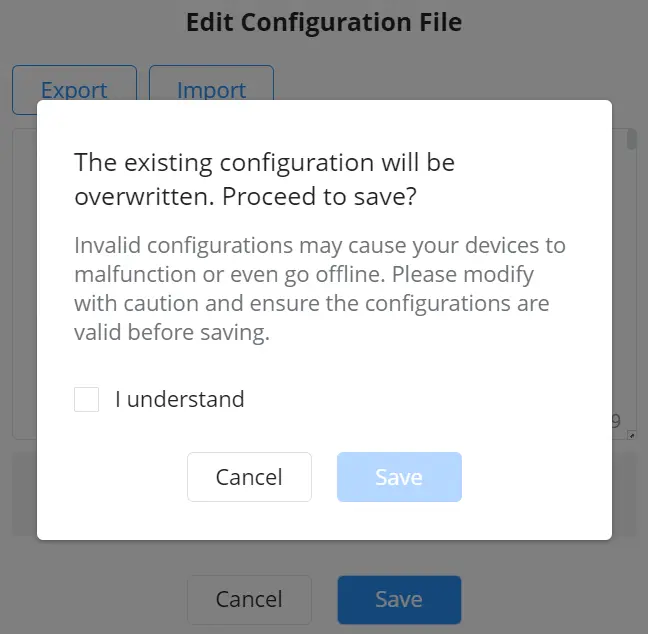Viewport: 648px width, 634px height.
Task: Click the dimmed Cancel button below the dialog
Action: (249, 599)
